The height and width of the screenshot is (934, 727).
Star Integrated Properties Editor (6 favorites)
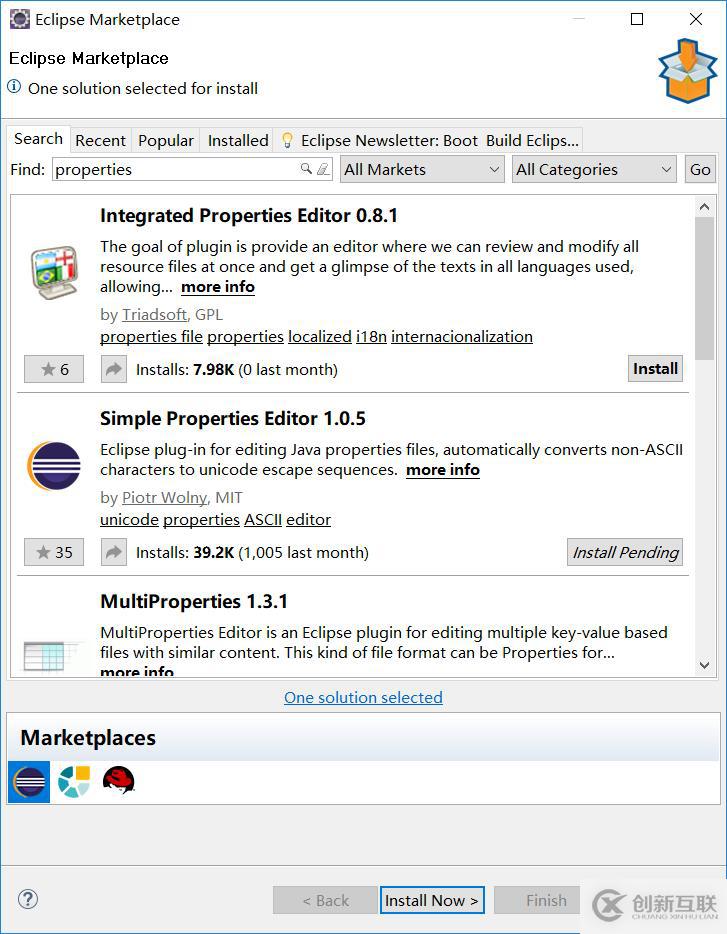tap(54, 369)
